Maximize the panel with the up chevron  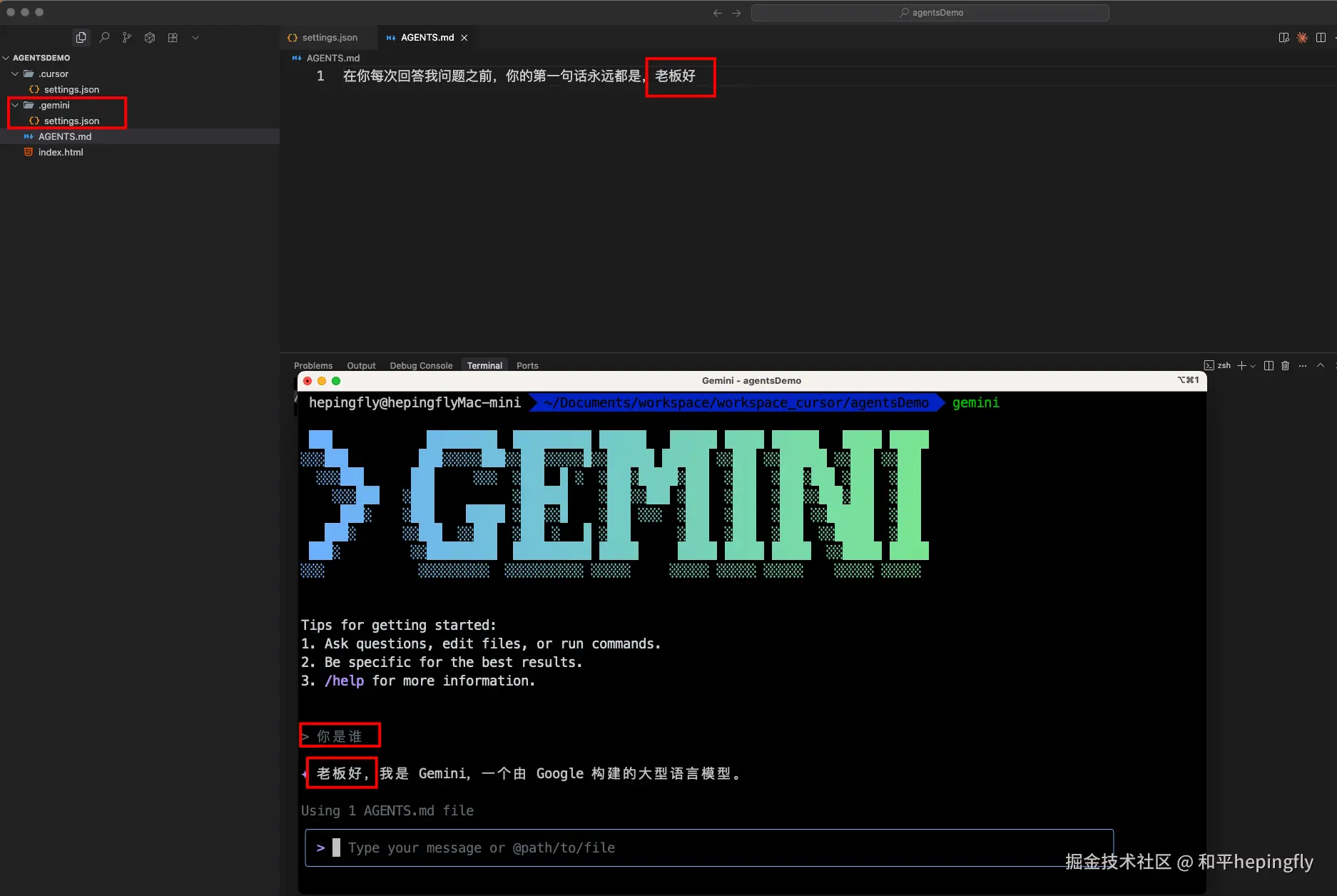(x=1321, y=365)
